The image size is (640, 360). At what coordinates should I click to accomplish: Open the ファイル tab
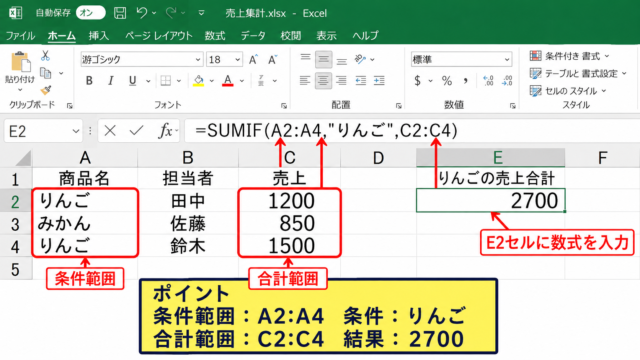click(20, 36)
